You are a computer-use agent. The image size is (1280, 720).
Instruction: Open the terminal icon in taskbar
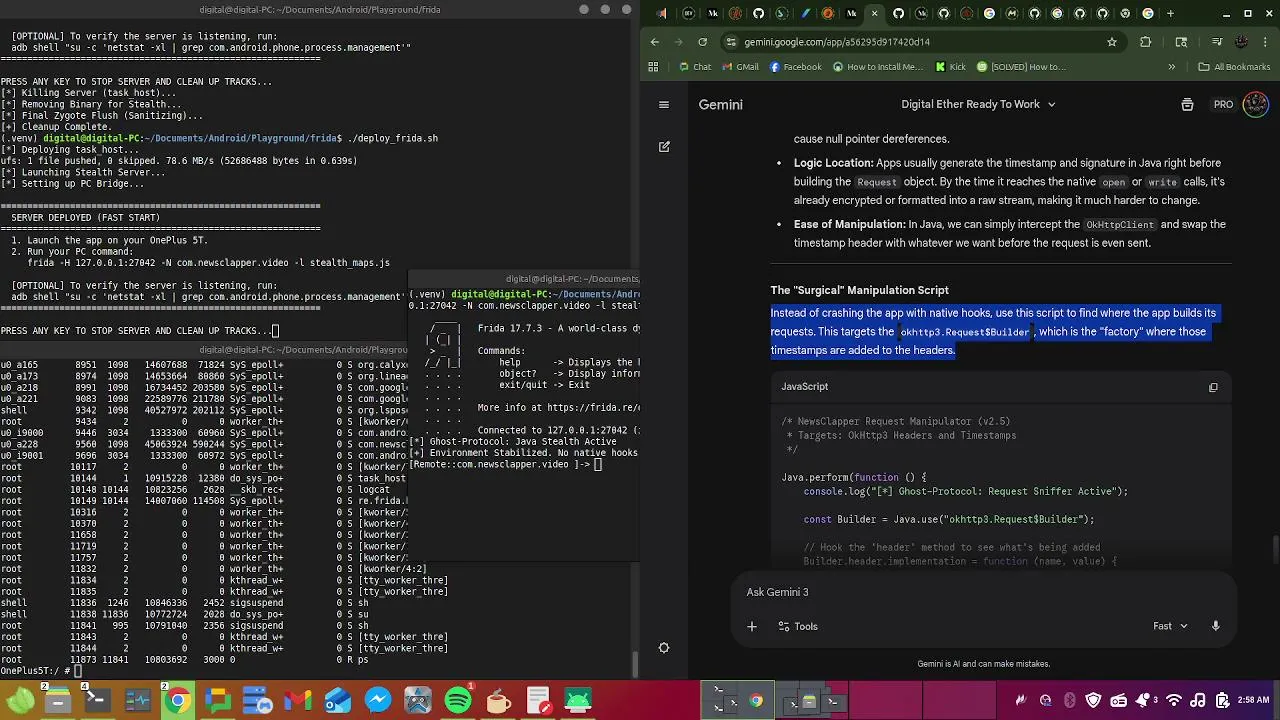[x=97, y=701]
